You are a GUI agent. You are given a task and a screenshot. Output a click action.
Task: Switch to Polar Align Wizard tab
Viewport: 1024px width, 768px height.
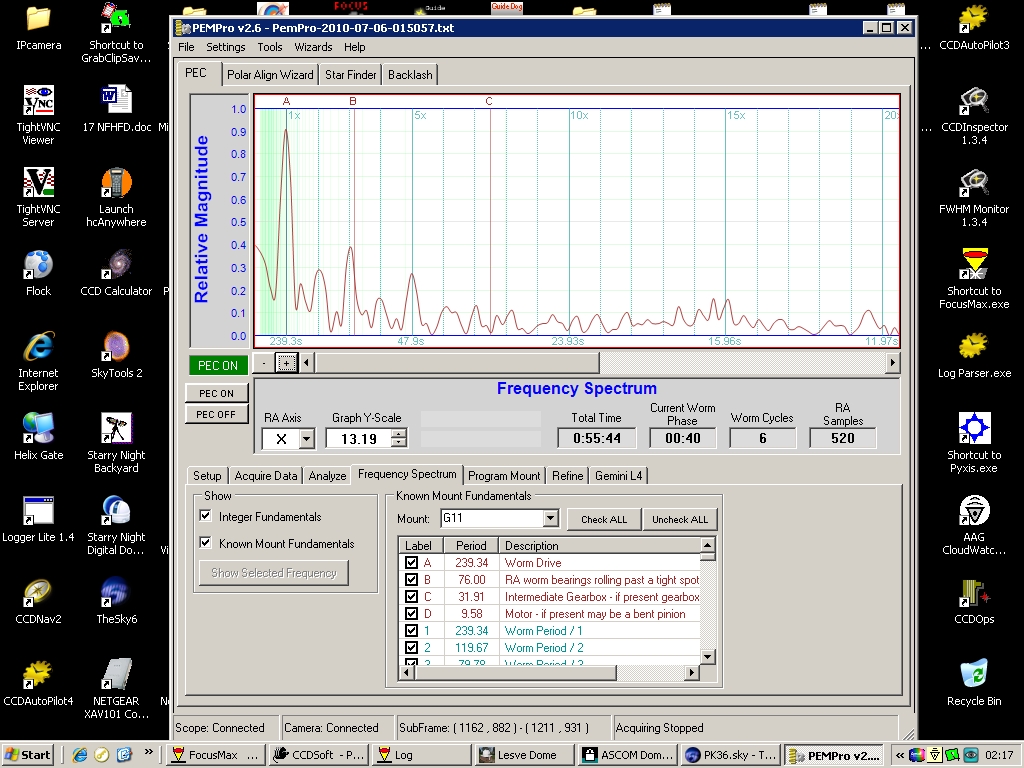(270, 74)
